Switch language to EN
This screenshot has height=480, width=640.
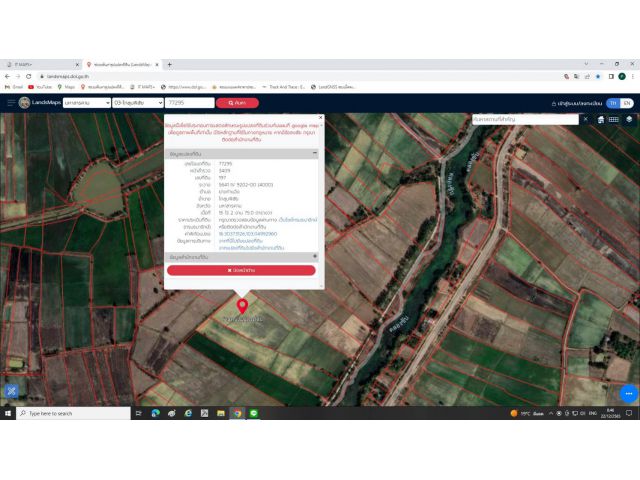pos(627,103)
